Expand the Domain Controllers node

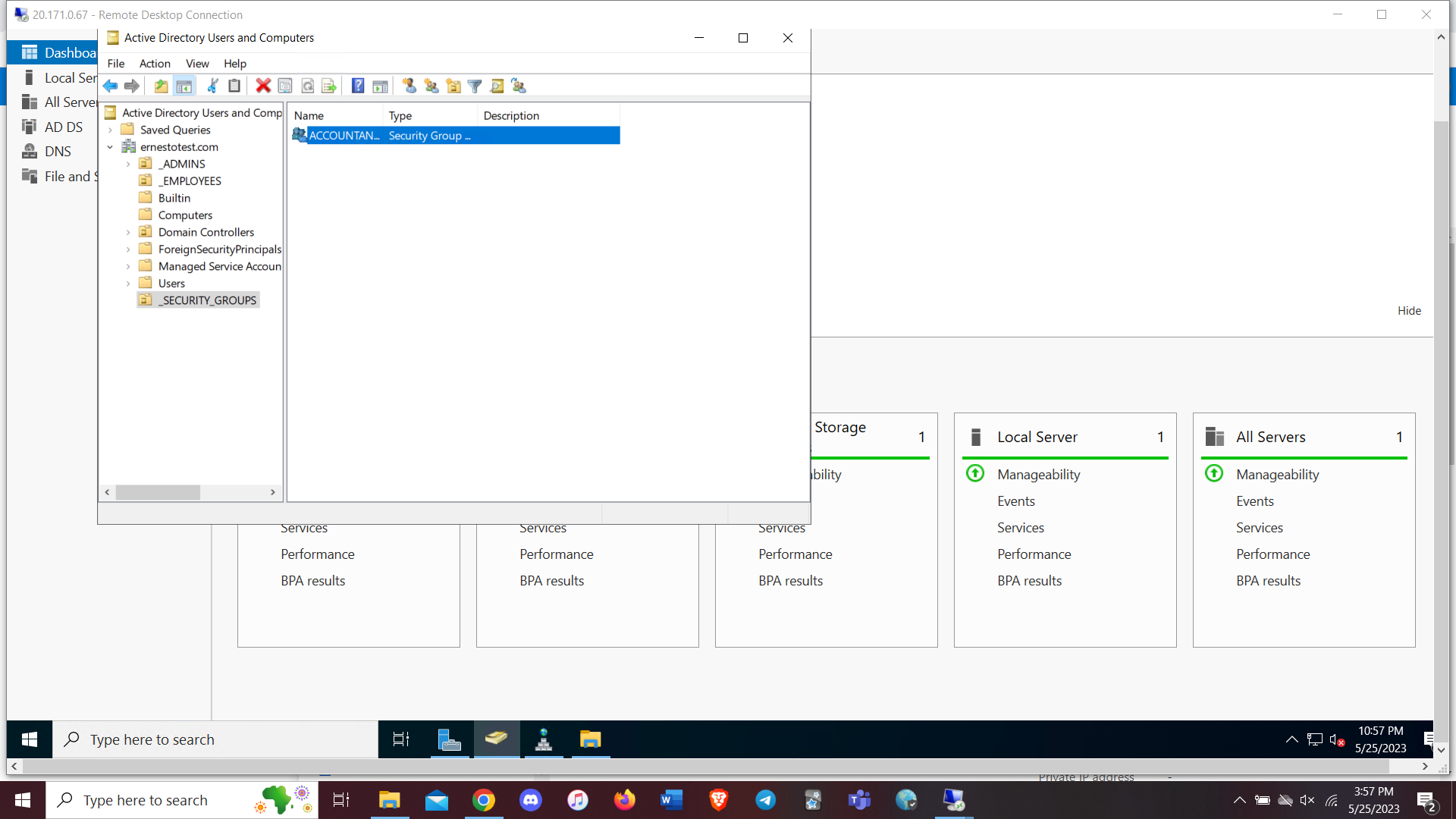(128, 233)
